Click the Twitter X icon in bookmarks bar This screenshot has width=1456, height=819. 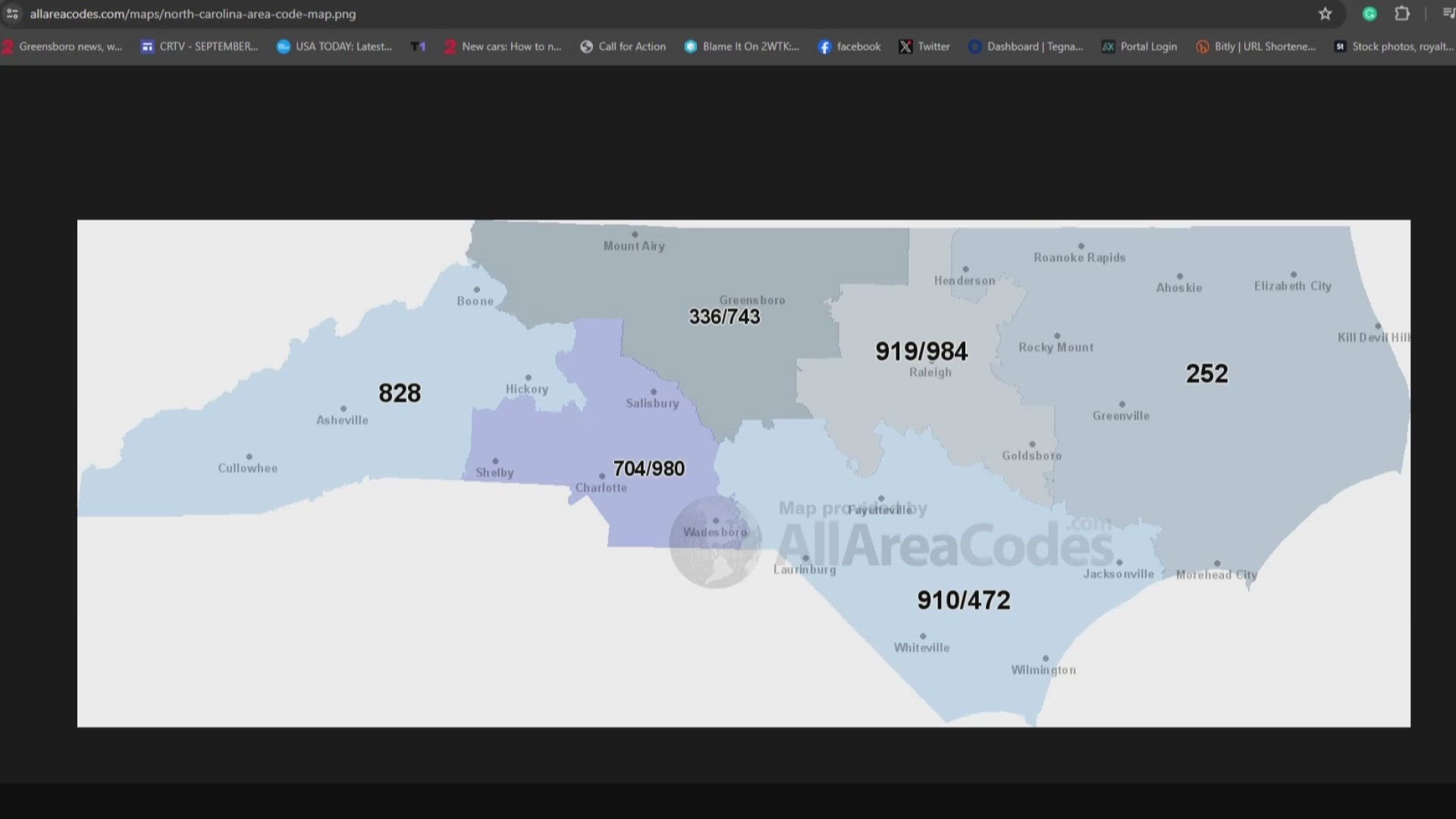click(x=905, y=46)
